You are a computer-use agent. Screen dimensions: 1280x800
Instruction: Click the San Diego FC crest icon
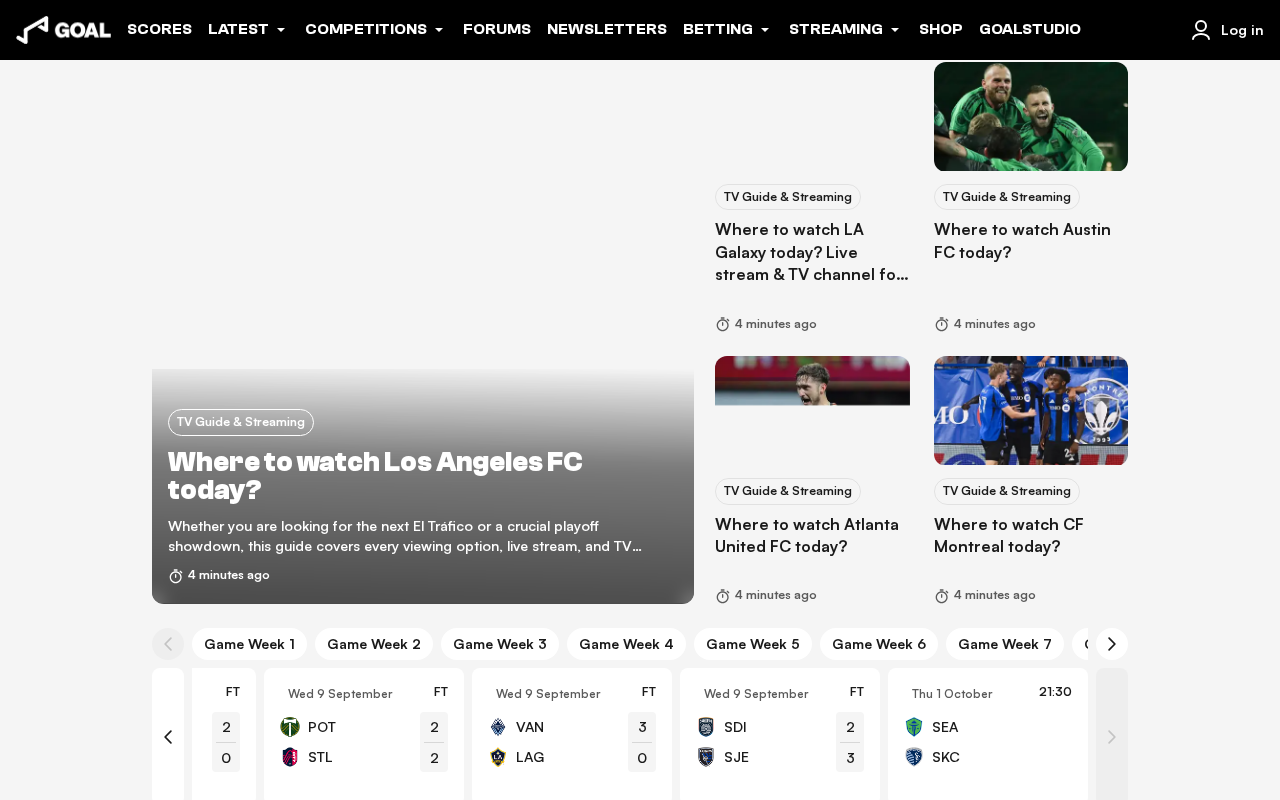(706, 727)
